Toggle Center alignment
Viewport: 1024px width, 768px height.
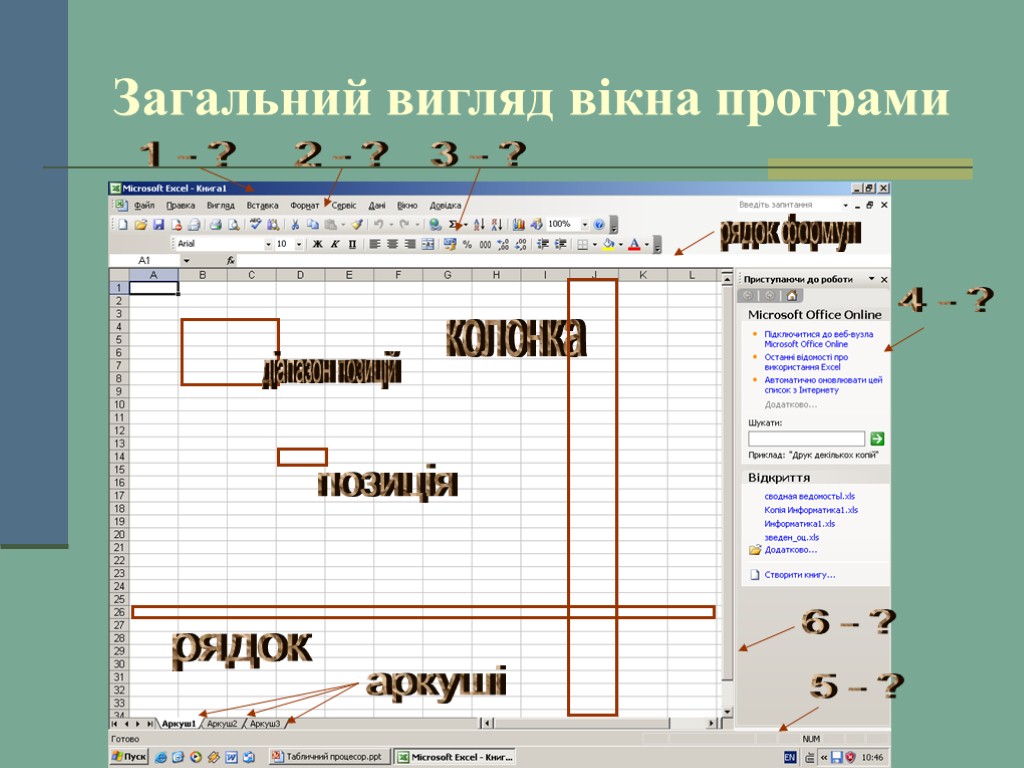click(392, 244)
